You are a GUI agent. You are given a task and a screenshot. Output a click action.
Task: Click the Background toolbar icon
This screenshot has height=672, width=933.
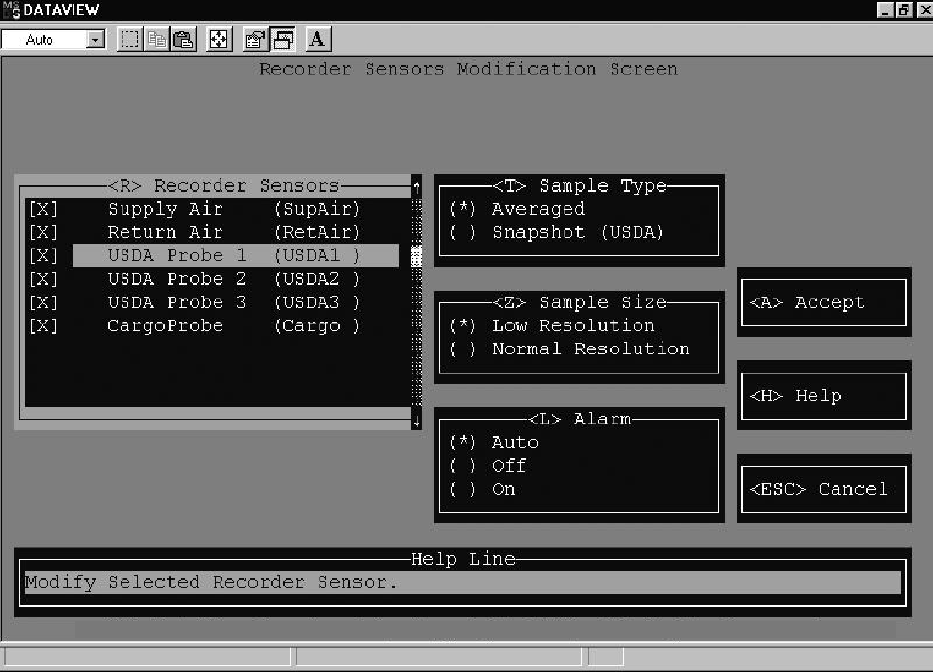coord(283,40)
